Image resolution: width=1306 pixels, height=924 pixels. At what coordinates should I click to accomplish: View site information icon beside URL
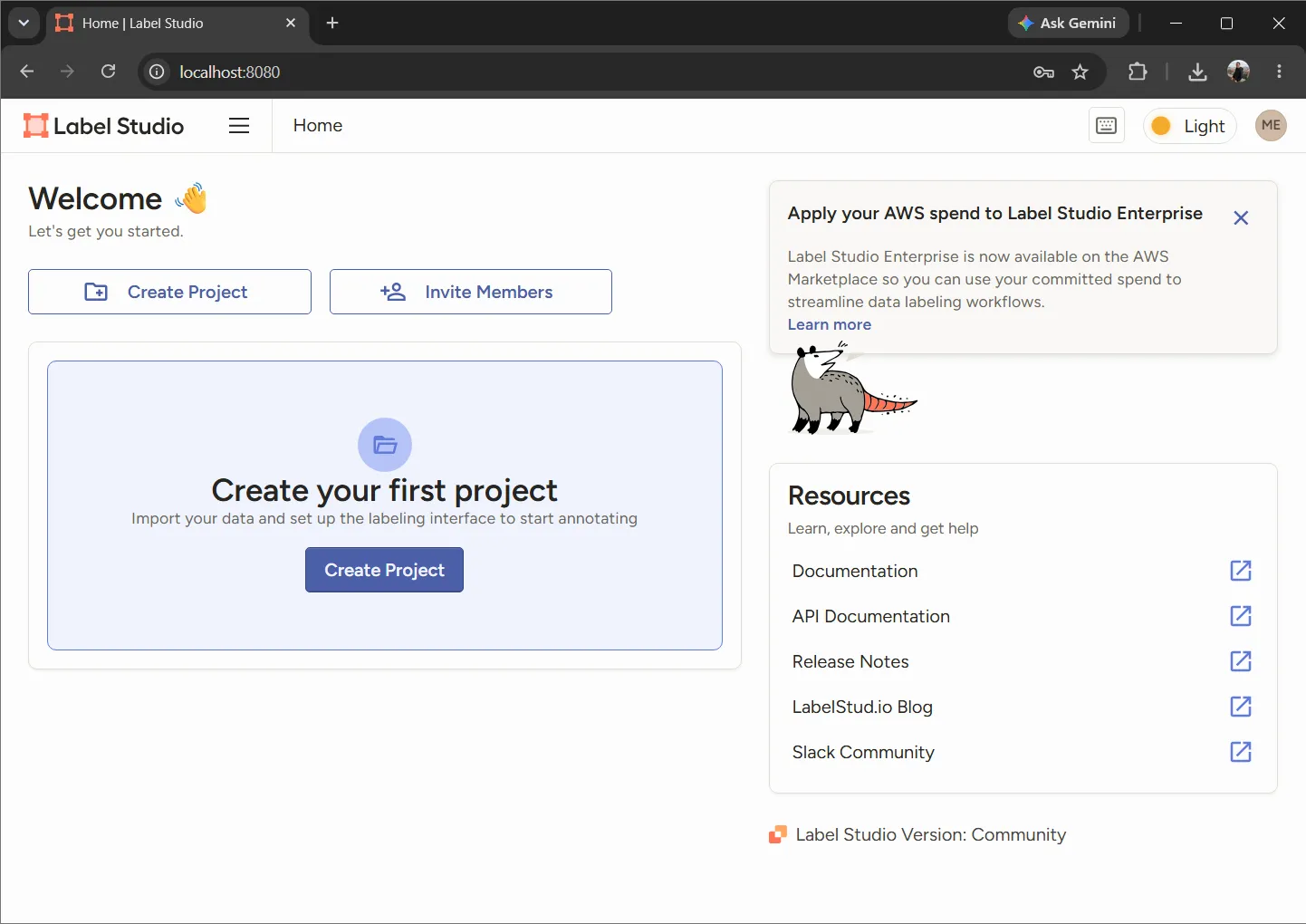(x=157, y=72)
